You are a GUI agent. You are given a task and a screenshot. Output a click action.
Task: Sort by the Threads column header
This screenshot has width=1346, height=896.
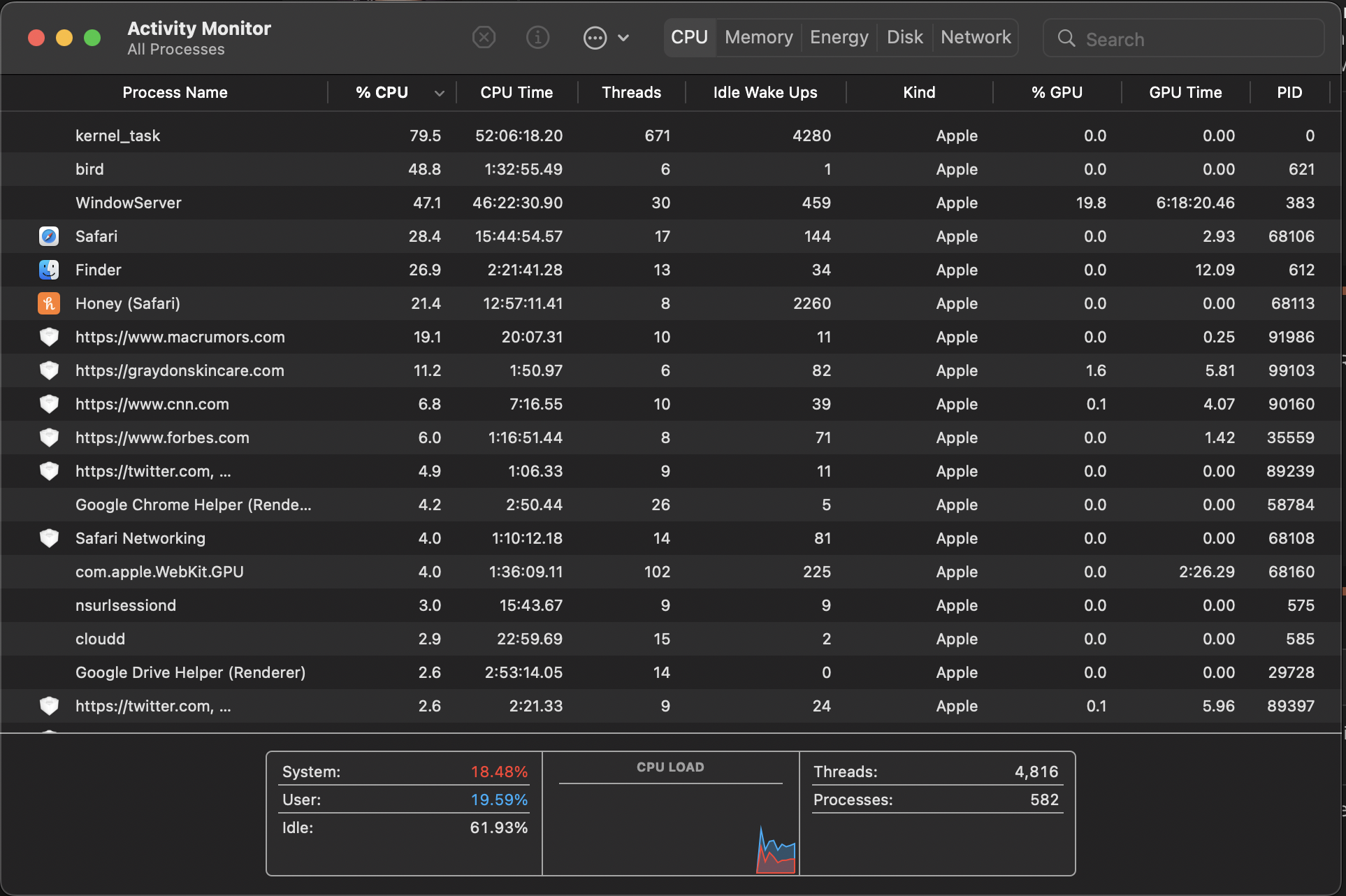631,92
